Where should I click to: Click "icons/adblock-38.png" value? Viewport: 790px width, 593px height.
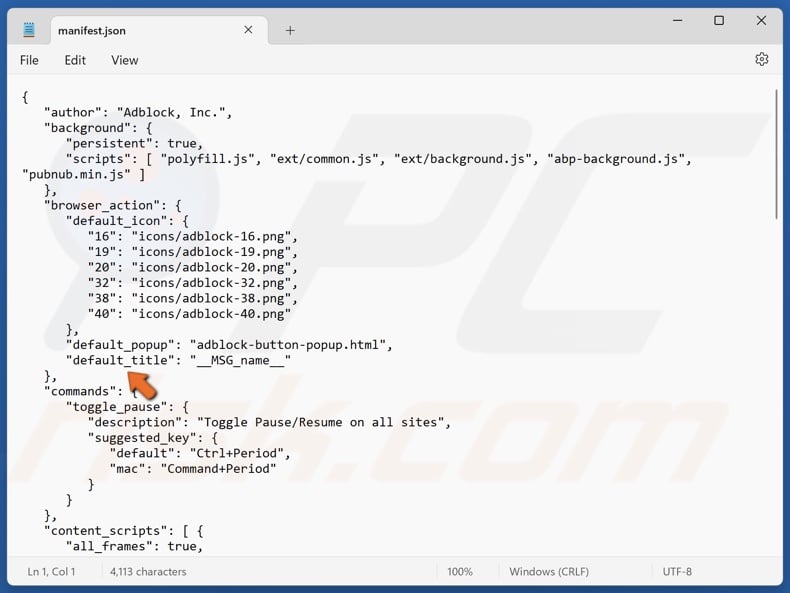point(211,299)
